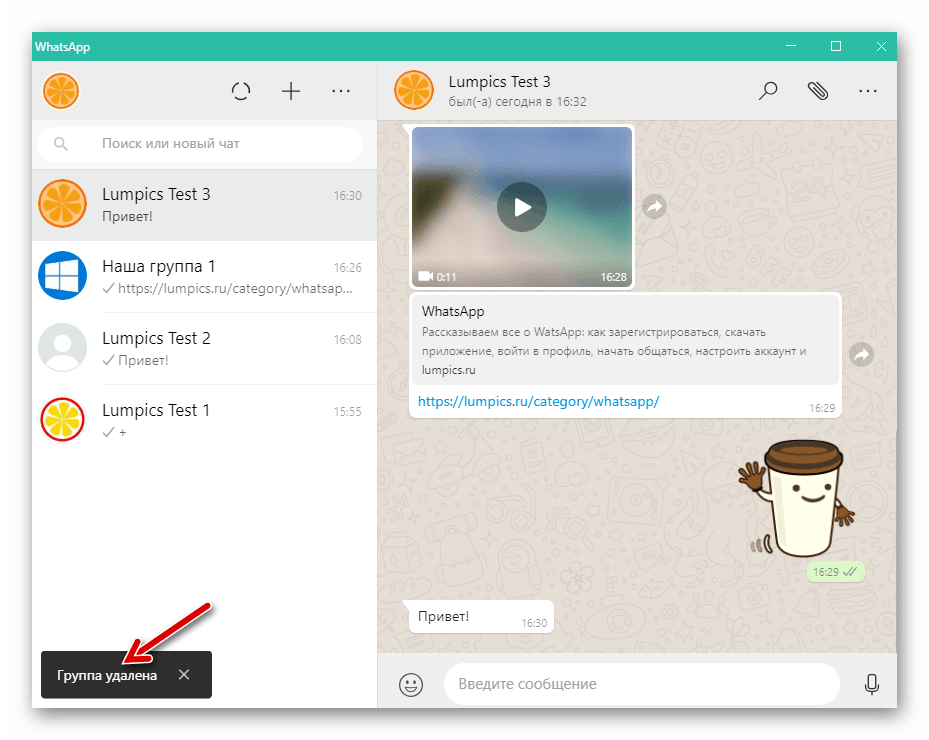This screenshot has height=740, width=929.
Task: Record voice message with microphone icon
Action: click(872, 684)
